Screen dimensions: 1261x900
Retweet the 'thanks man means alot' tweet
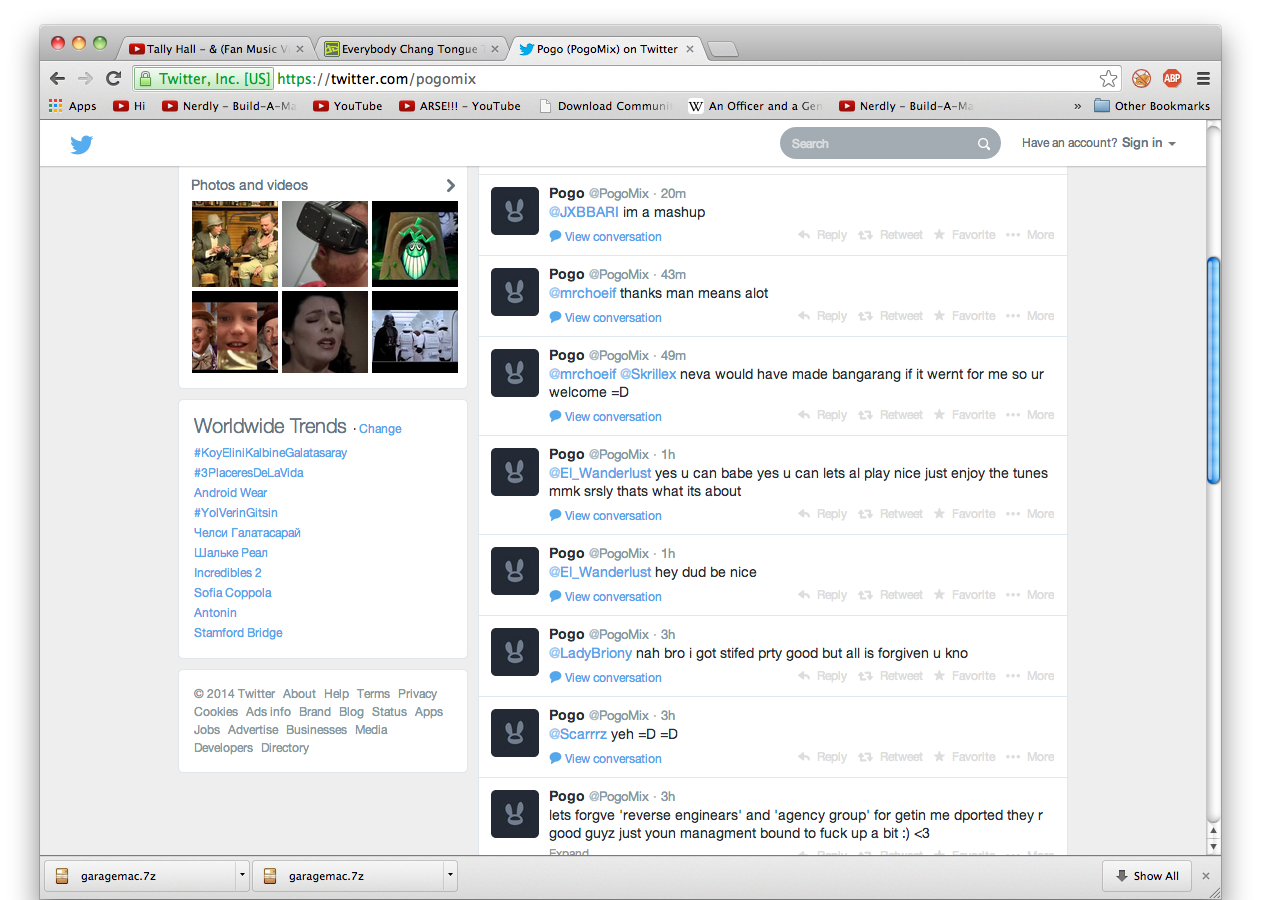click(x=891, y=316)
